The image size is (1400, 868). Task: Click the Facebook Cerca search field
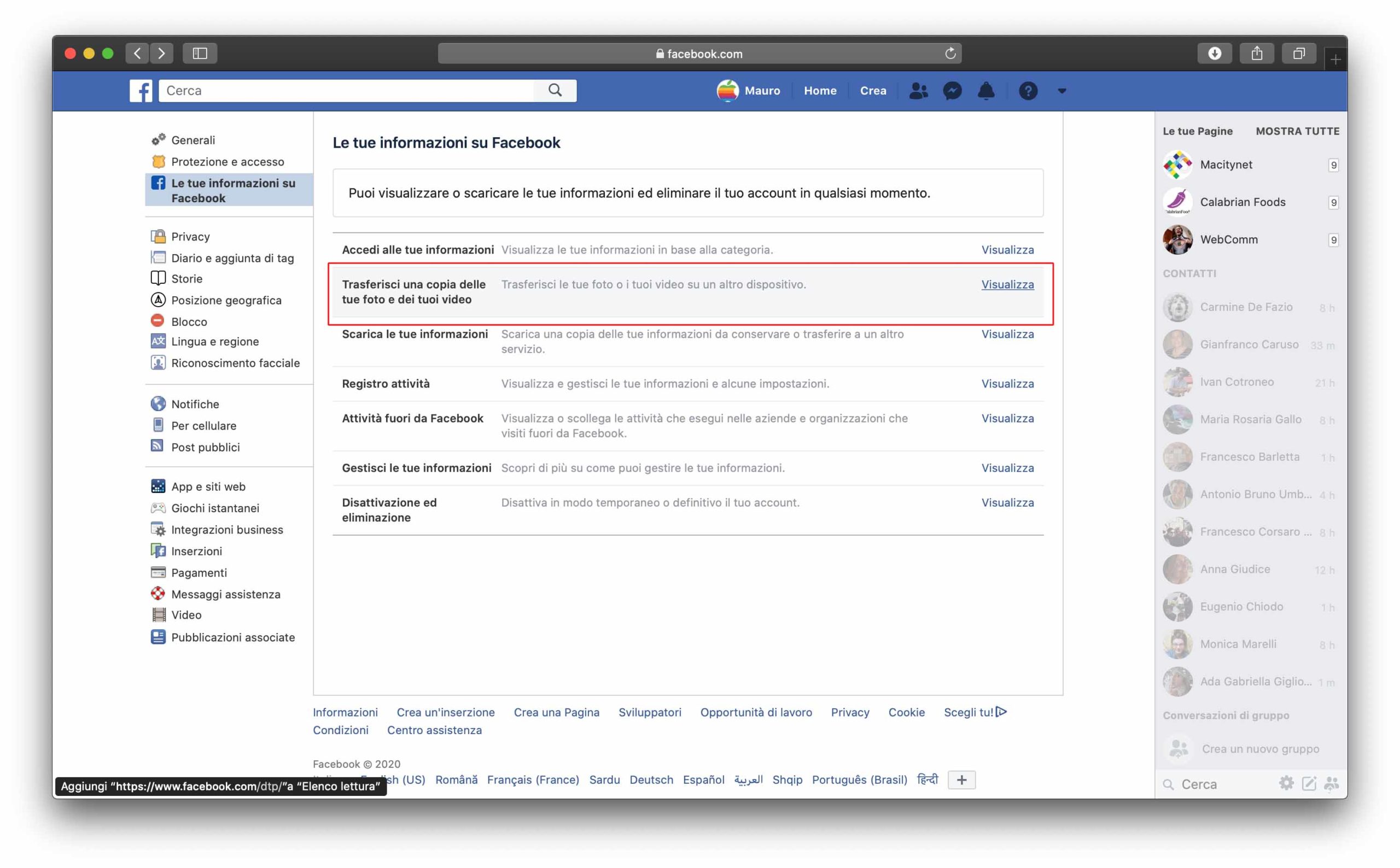point(345,91)
